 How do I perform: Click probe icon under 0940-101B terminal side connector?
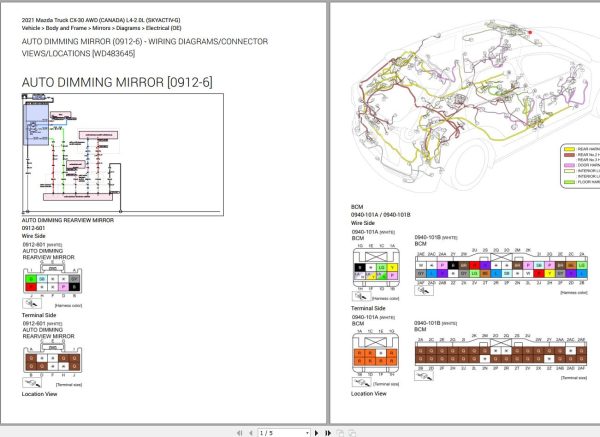click(x=424, y=376)
